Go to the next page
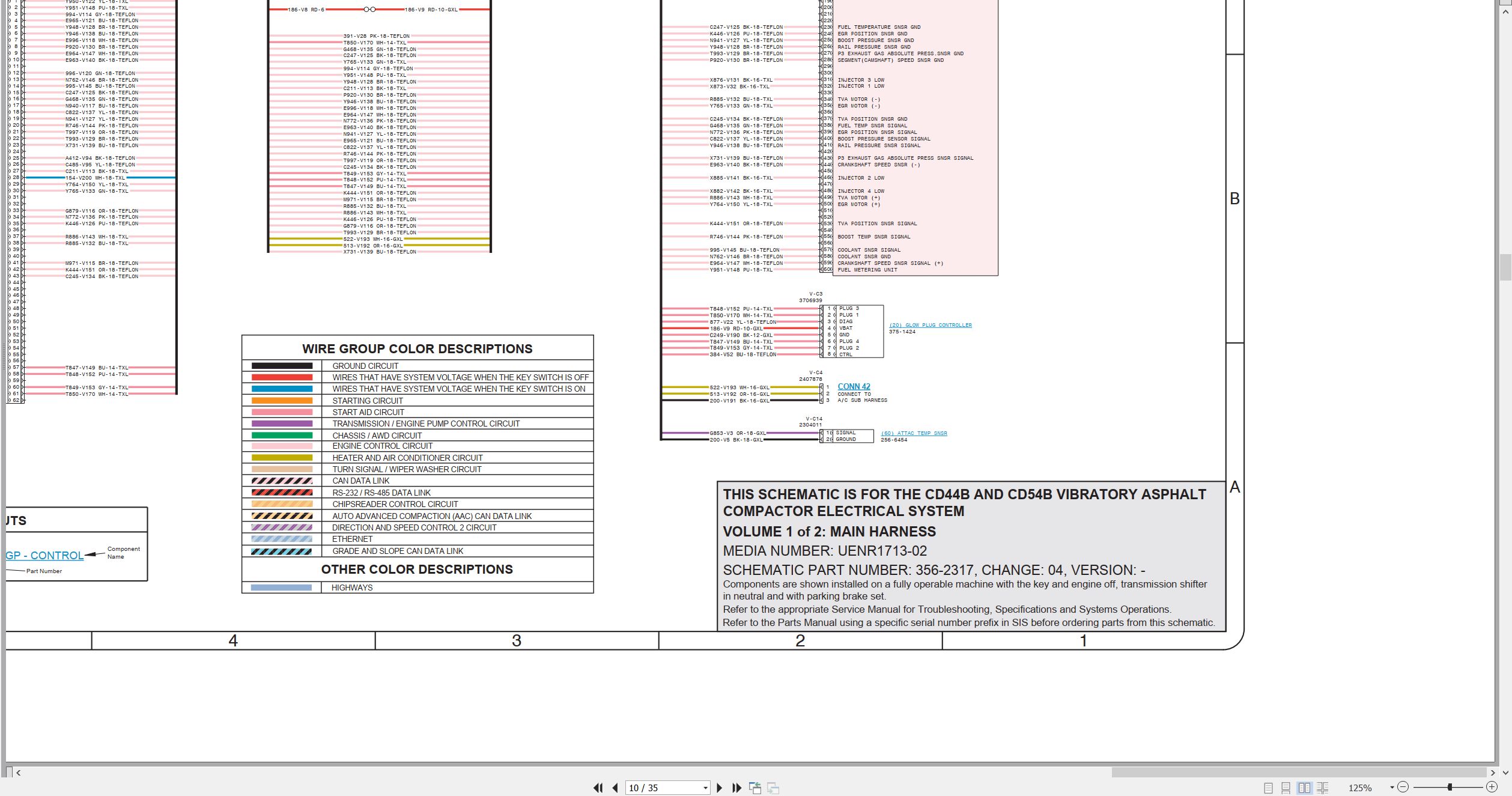1512x796 pixels. 720,788
